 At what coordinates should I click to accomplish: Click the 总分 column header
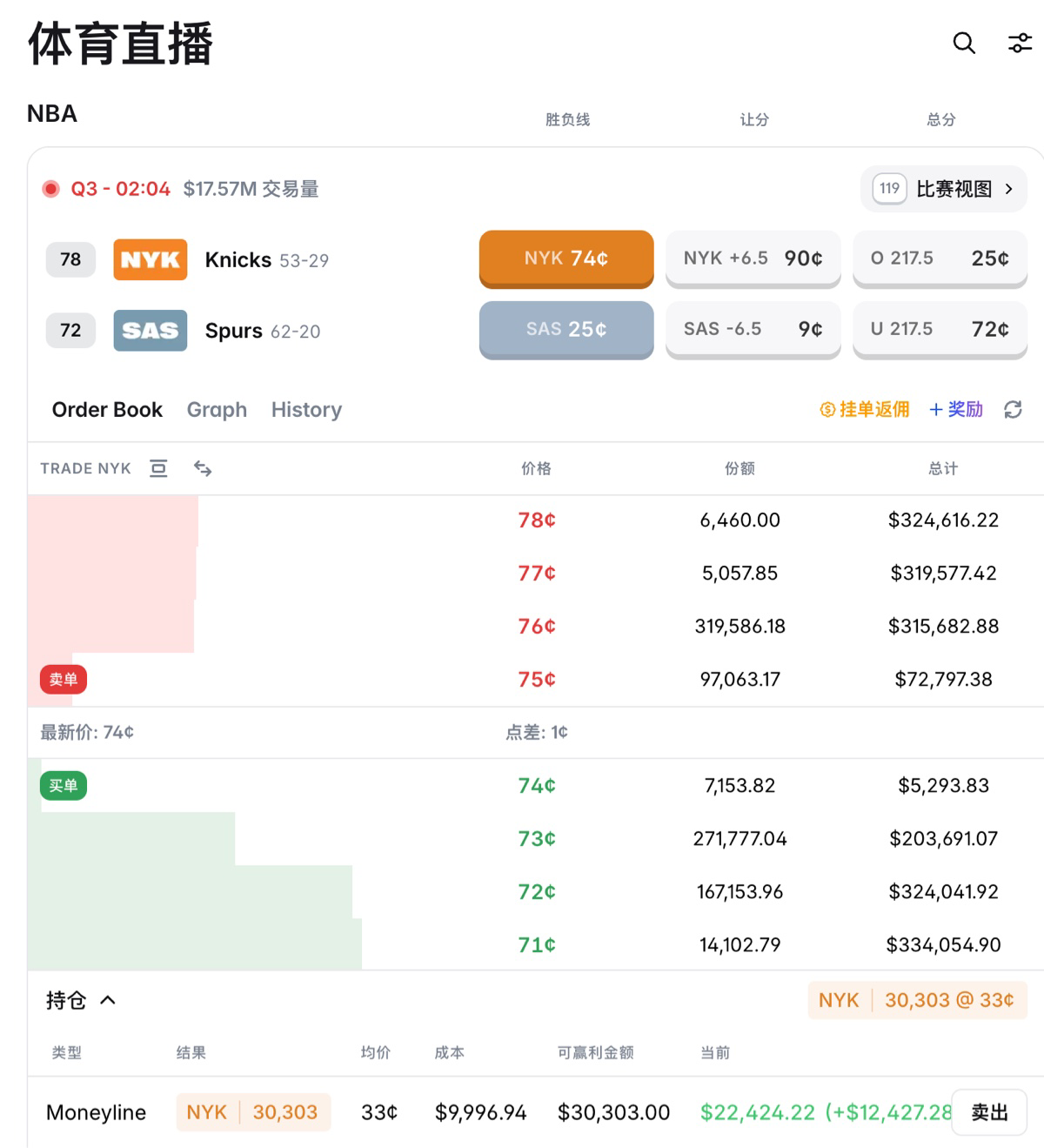coord(941,119)
